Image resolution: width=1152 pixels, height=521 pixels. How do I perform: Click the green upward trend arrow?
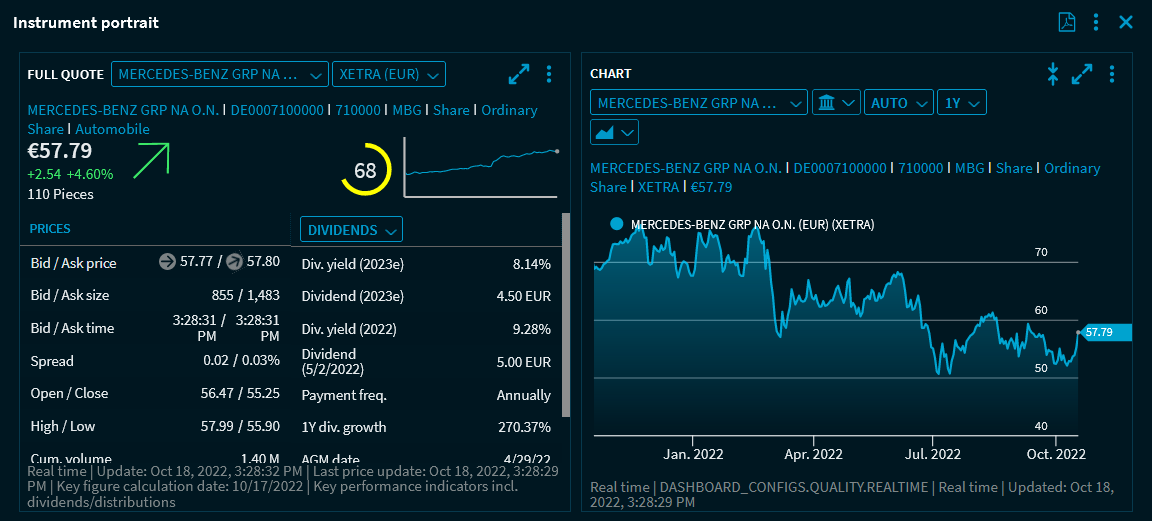pyautogui.click(x=151, y=160)
